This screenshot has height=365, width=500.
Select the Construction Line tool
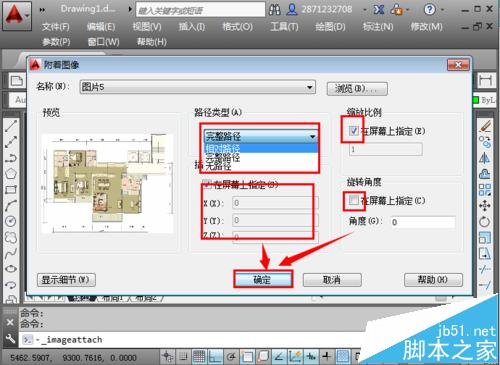pos(11,142)
